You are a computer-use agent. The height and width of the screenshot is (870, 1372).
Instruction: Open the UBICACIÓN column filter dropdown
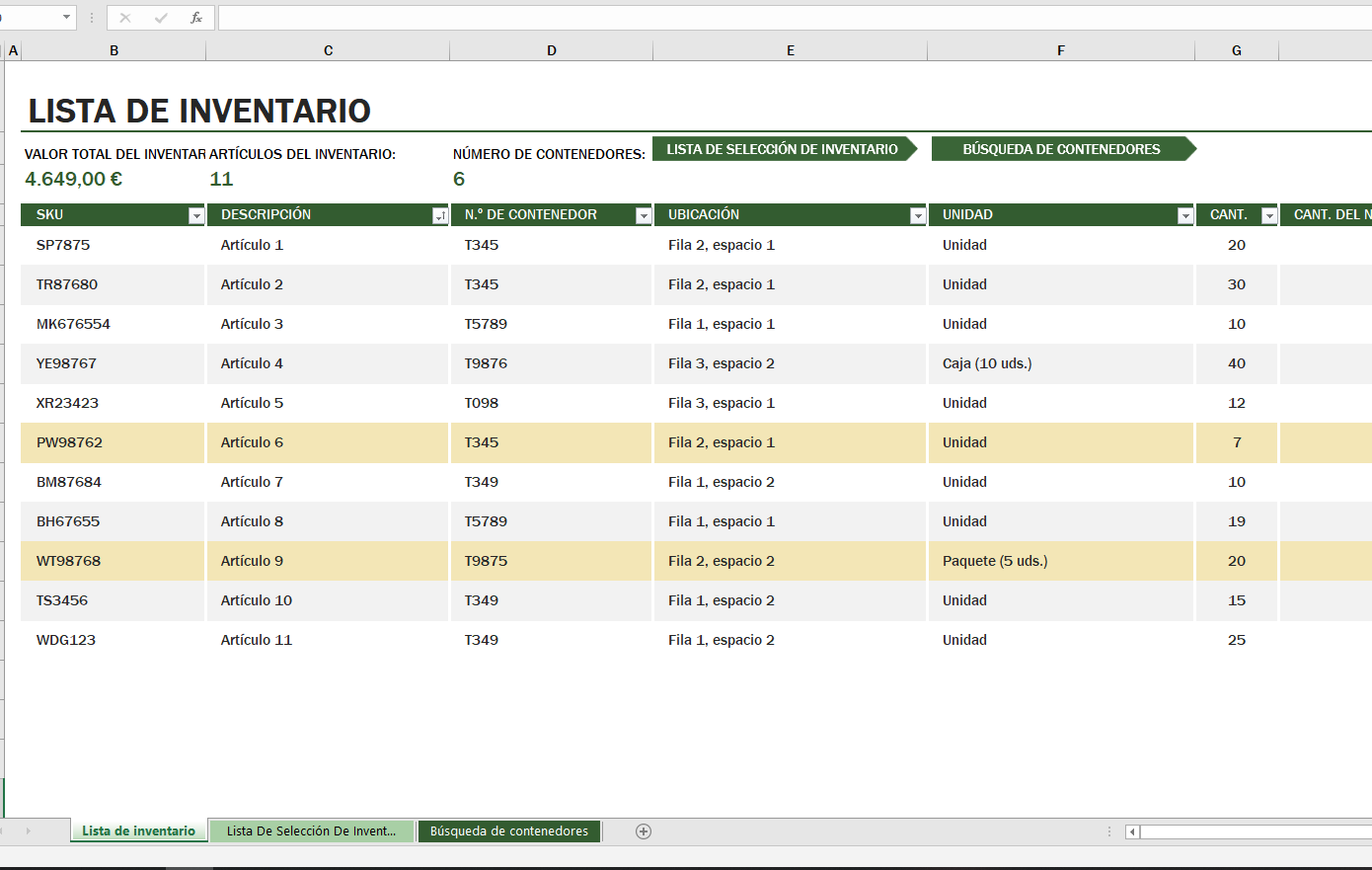click(x=917, y=214)
